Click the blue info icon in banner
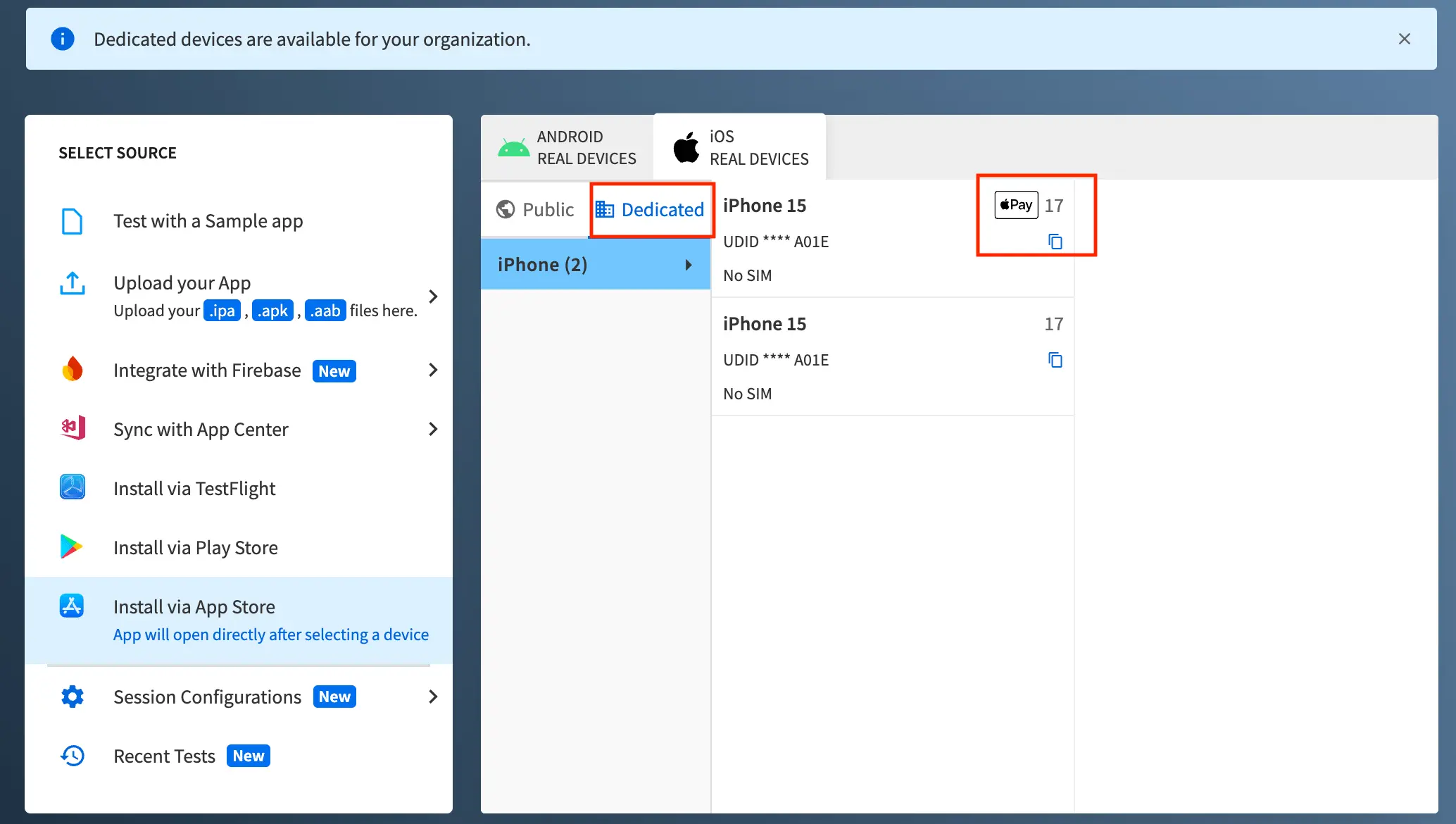The height and width of the screenshot is (824, 1456). click(x=63, y=39)
